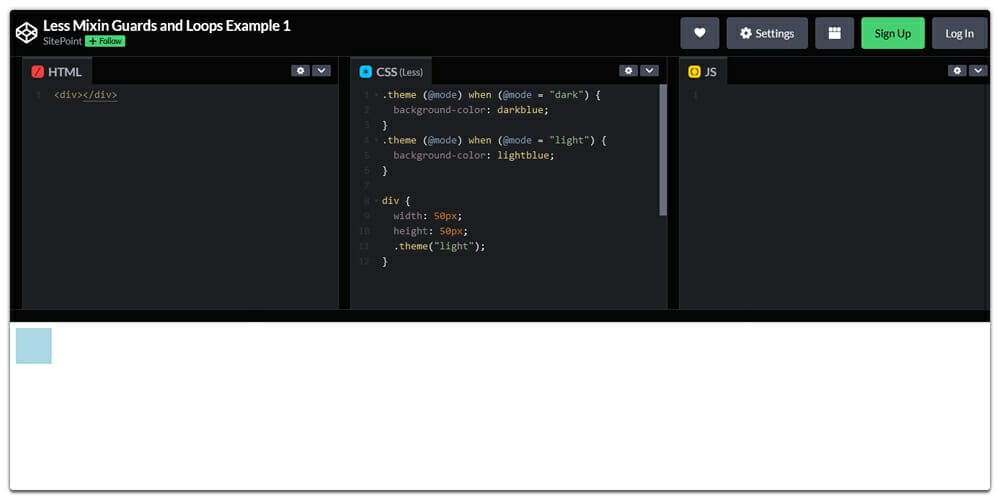
Task: Follow SitePoint with the Follow button
Action: tap(105, 41)
